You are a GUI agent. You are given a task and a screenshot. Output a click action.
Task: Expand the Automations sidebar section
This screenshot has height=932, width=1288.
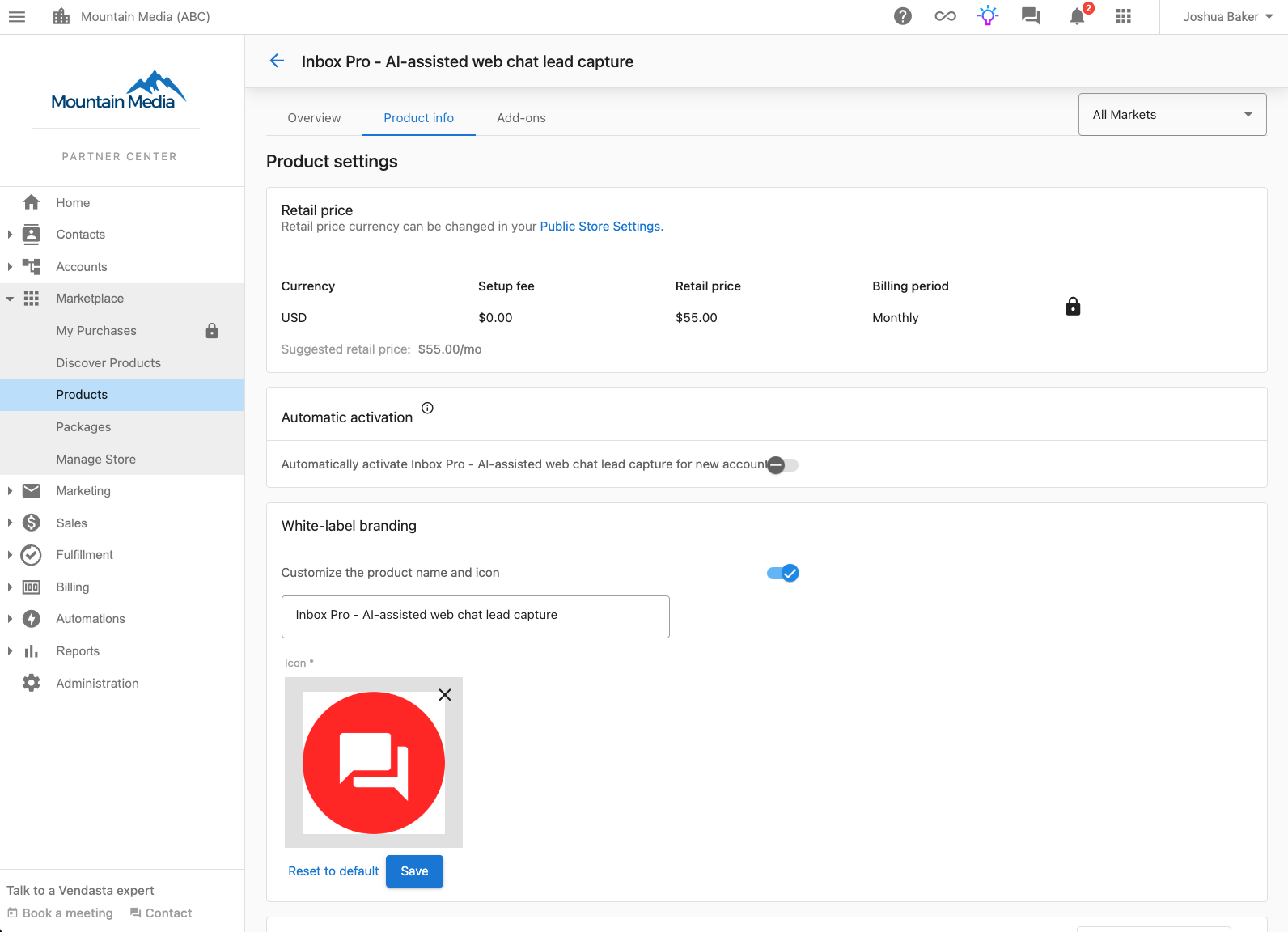(x=10, y=619)
